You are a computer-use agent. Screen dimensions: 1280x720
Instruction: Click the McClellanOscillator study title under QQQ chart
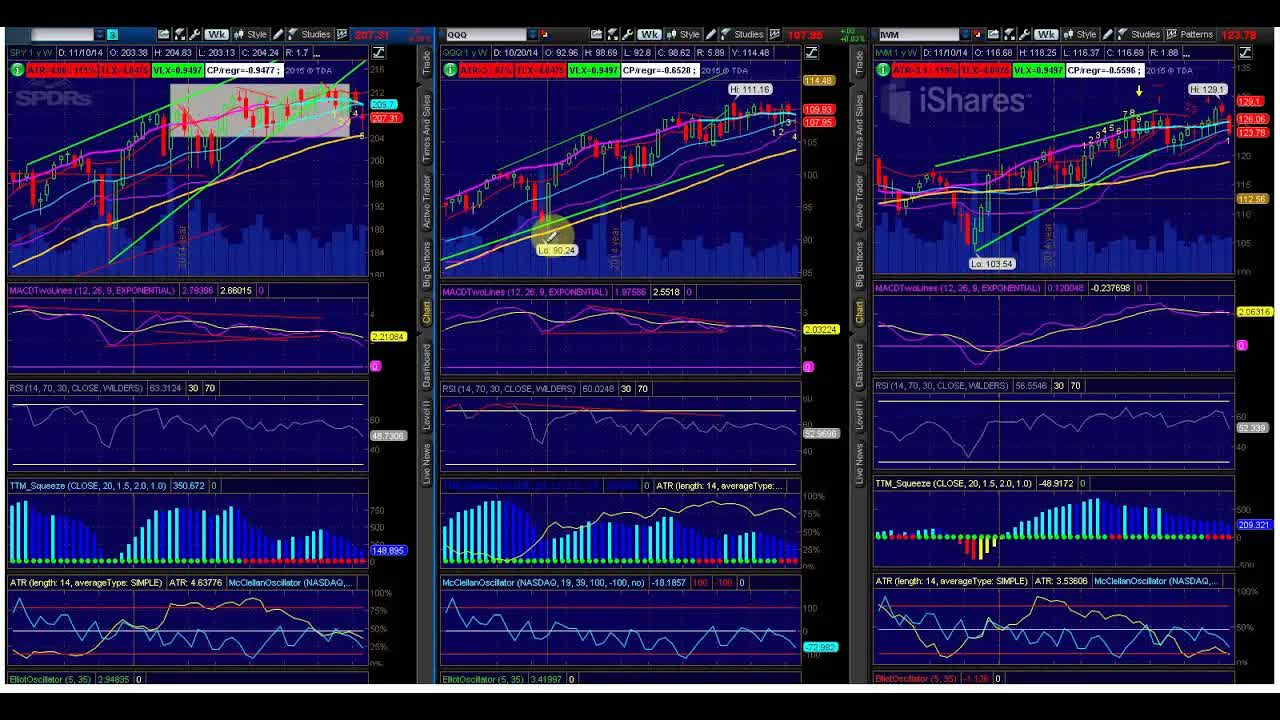[544, 582]
